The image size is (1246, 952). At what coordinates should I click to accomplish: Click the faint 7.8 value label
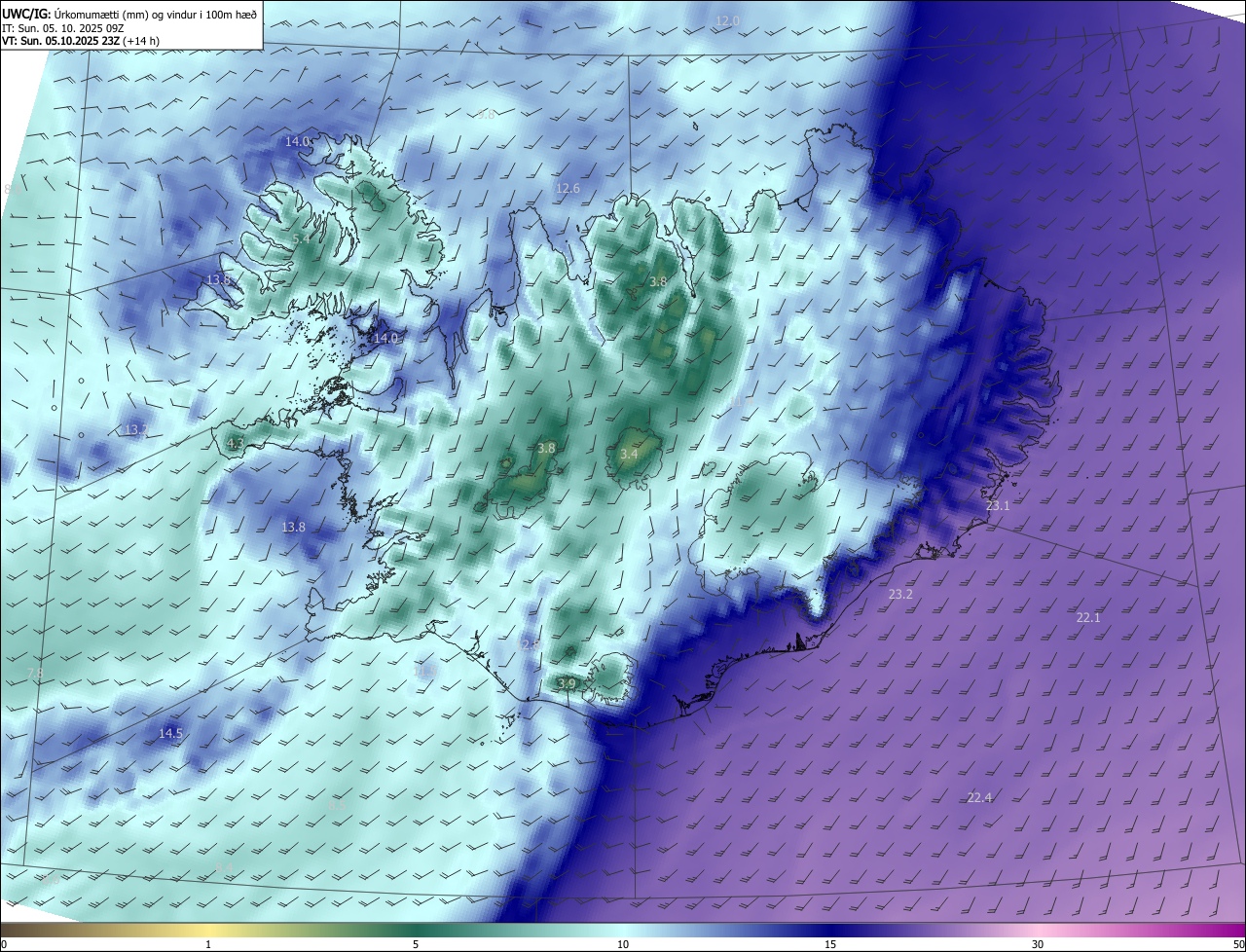[34, 674]
